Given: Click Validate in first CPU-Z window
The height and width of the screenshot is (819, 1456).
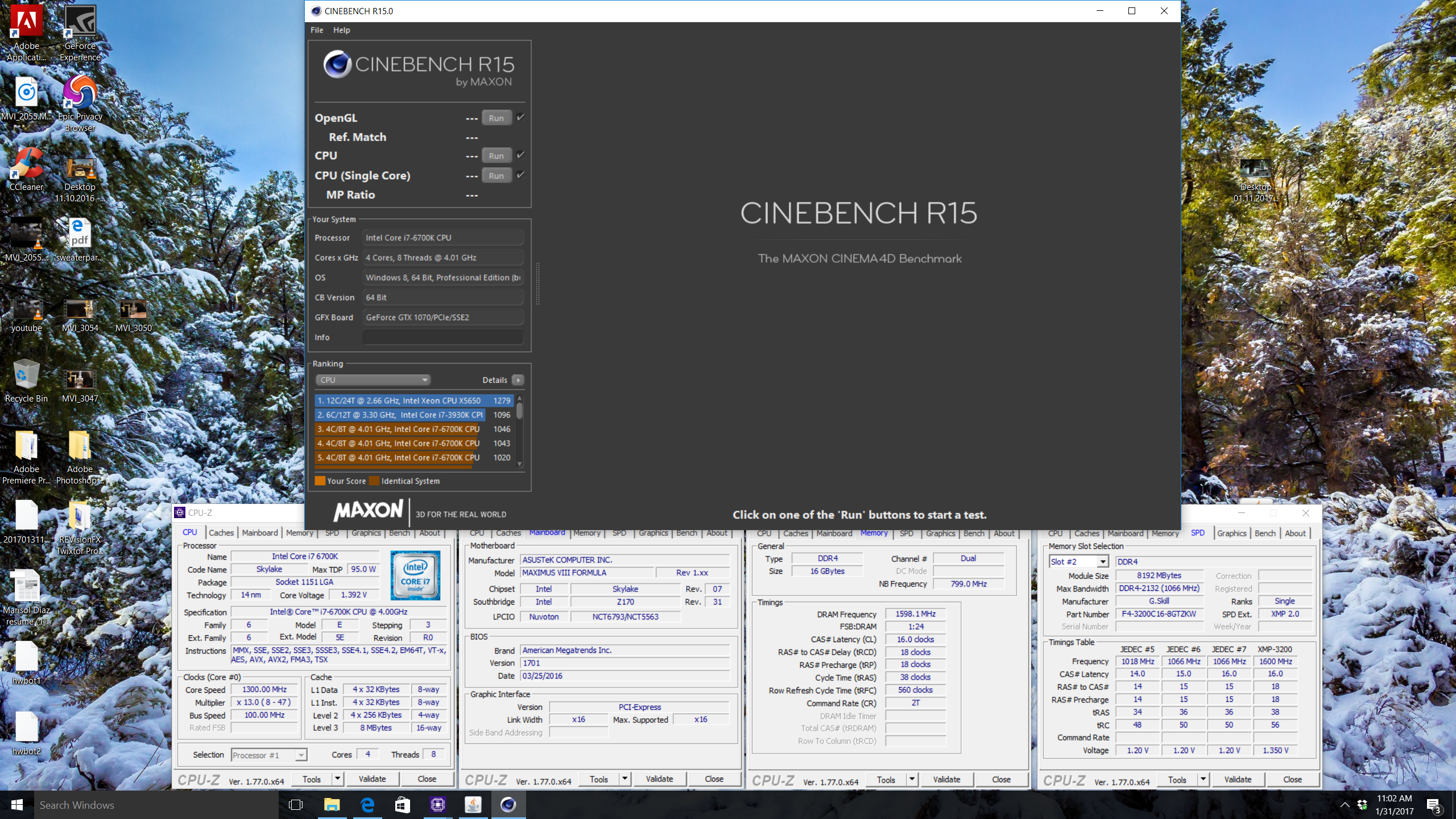Looking at the screenshot, I should pyautogui.click(x=372, y=779).
